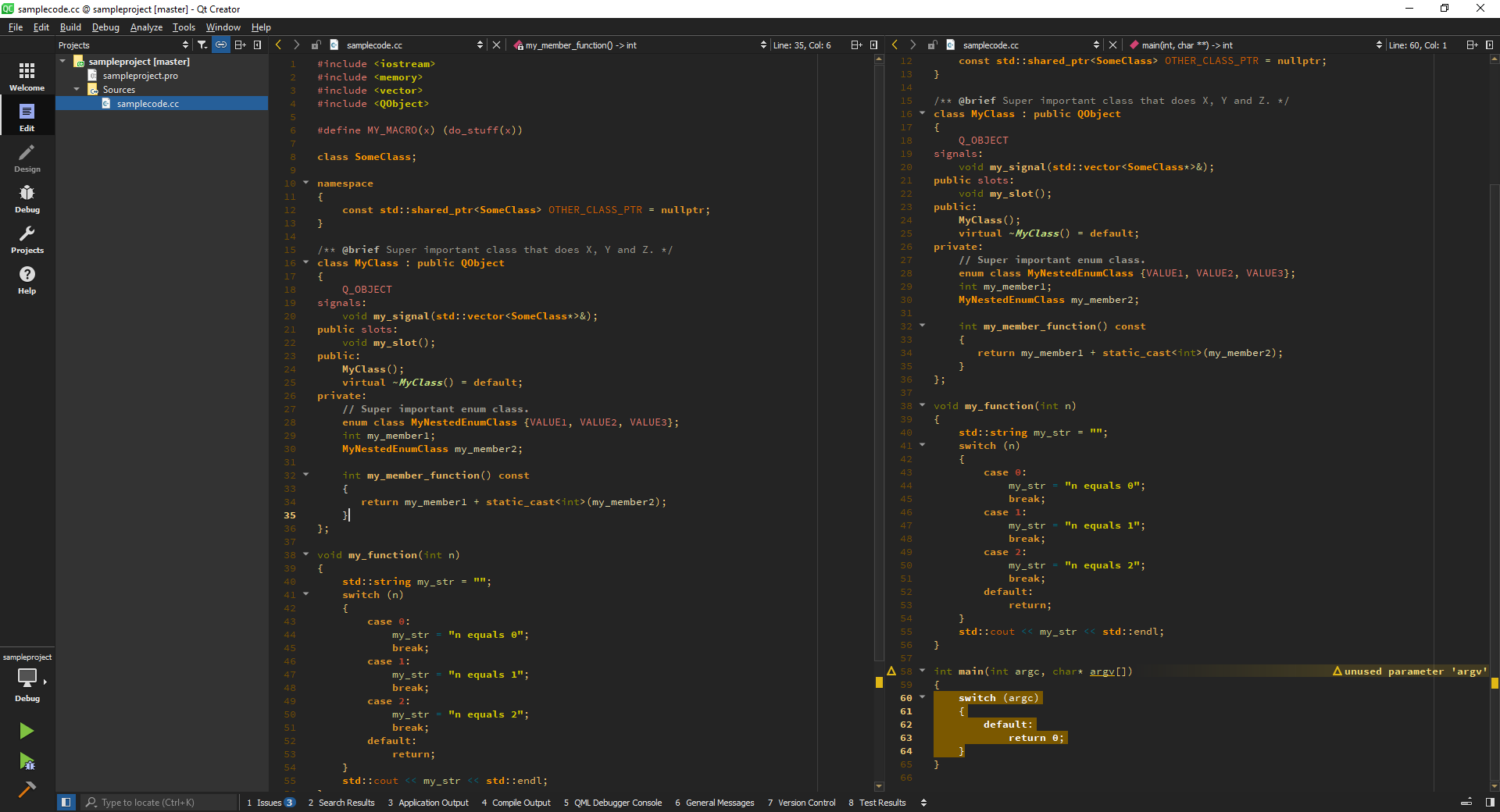This screenshot has width=1500, height=812.
Task: Split the right editor pane
Action: point(1472,45)
